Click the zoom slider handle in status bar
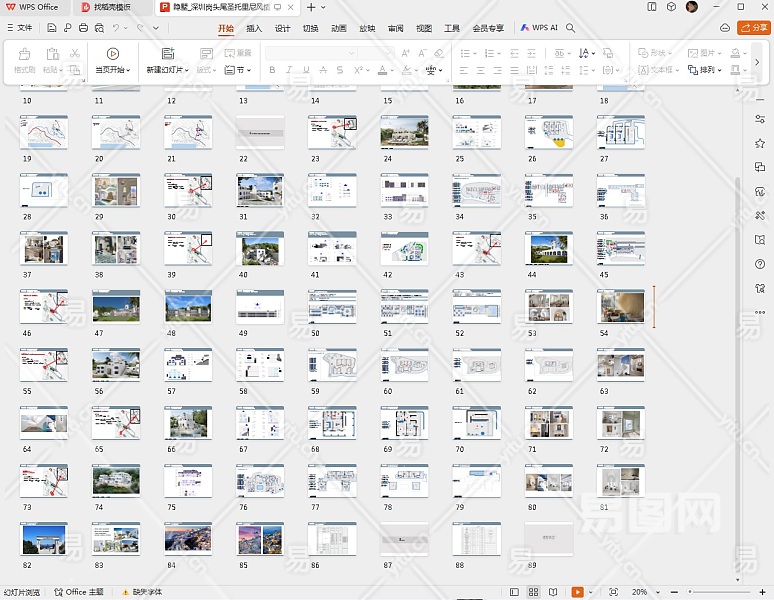 coord(689,592)
